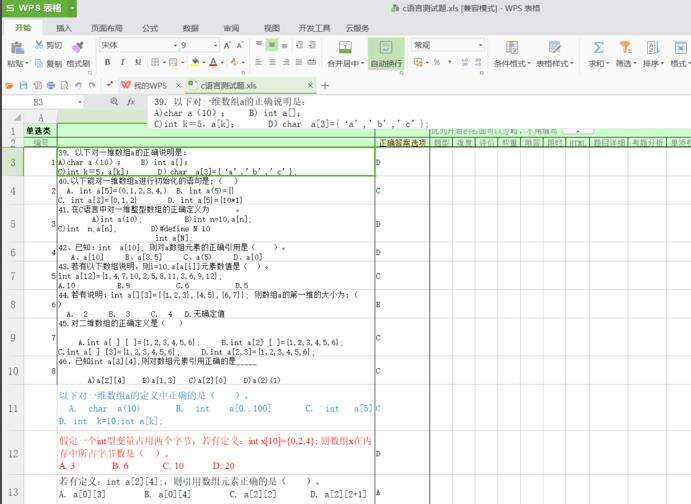Image resolution: width=691 pixels, height=504 pixels.
Task: Expand the Sort (排序) dropdown arrow
Action: coord(662,63)
